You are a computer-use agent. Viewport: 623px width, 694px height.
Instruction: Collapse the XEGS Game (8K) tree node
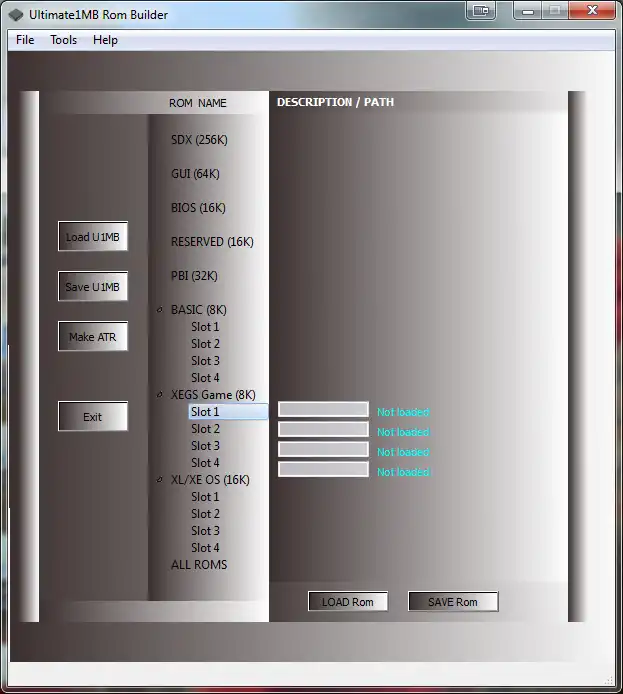pyautogui.click(x=160, y=394)
